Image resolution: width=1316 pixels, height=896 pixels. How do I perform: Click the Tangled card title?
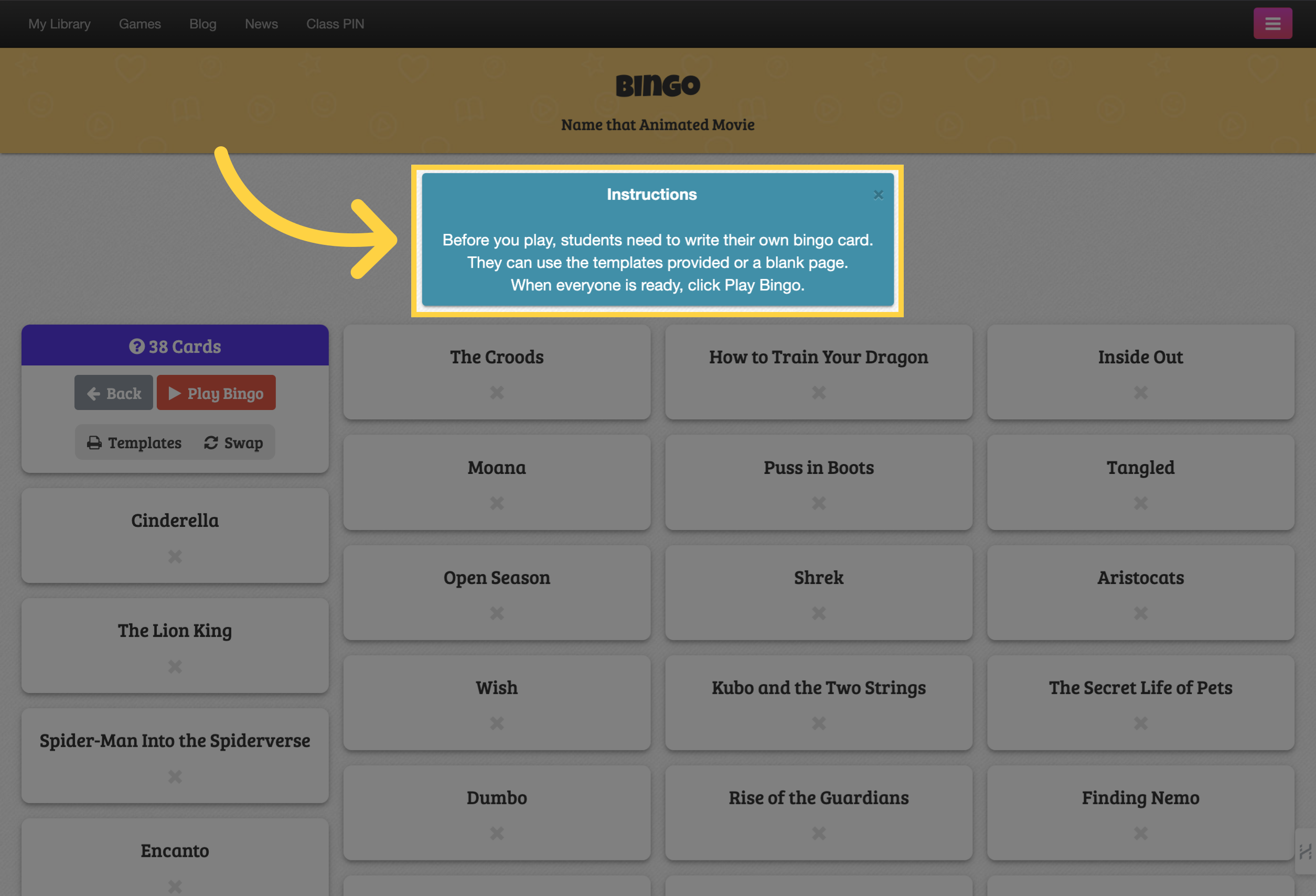1140,468
